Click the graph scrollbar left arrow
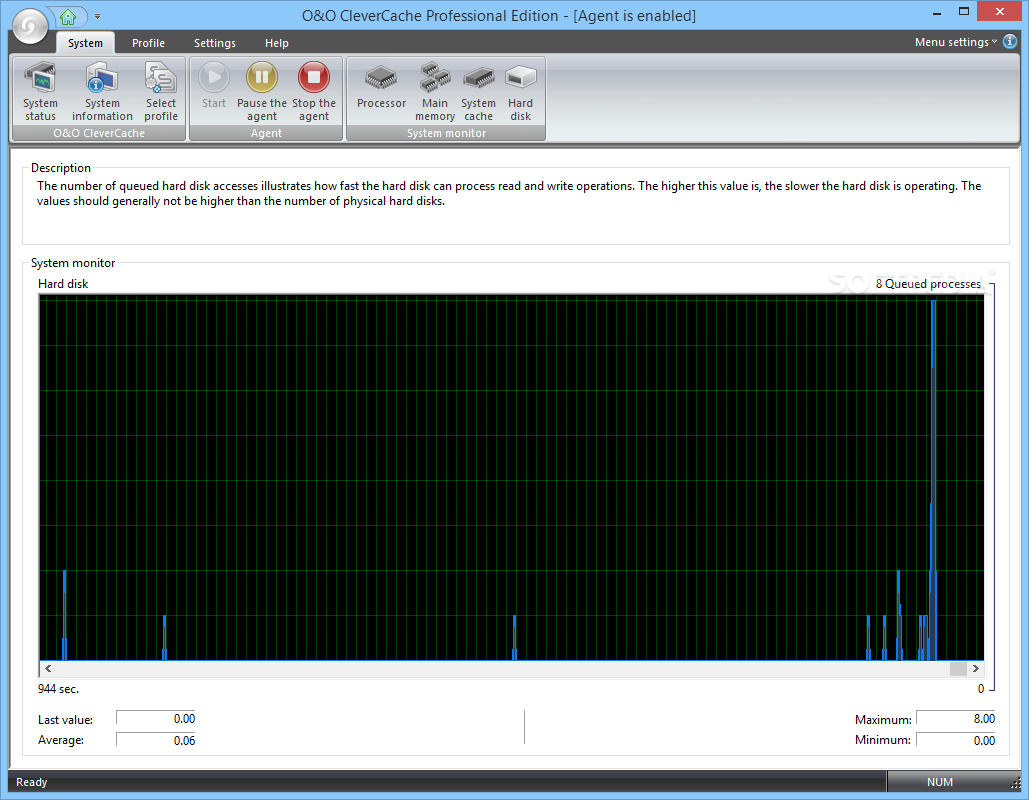This screenshot has height=800, width=1029. [48, 668]
